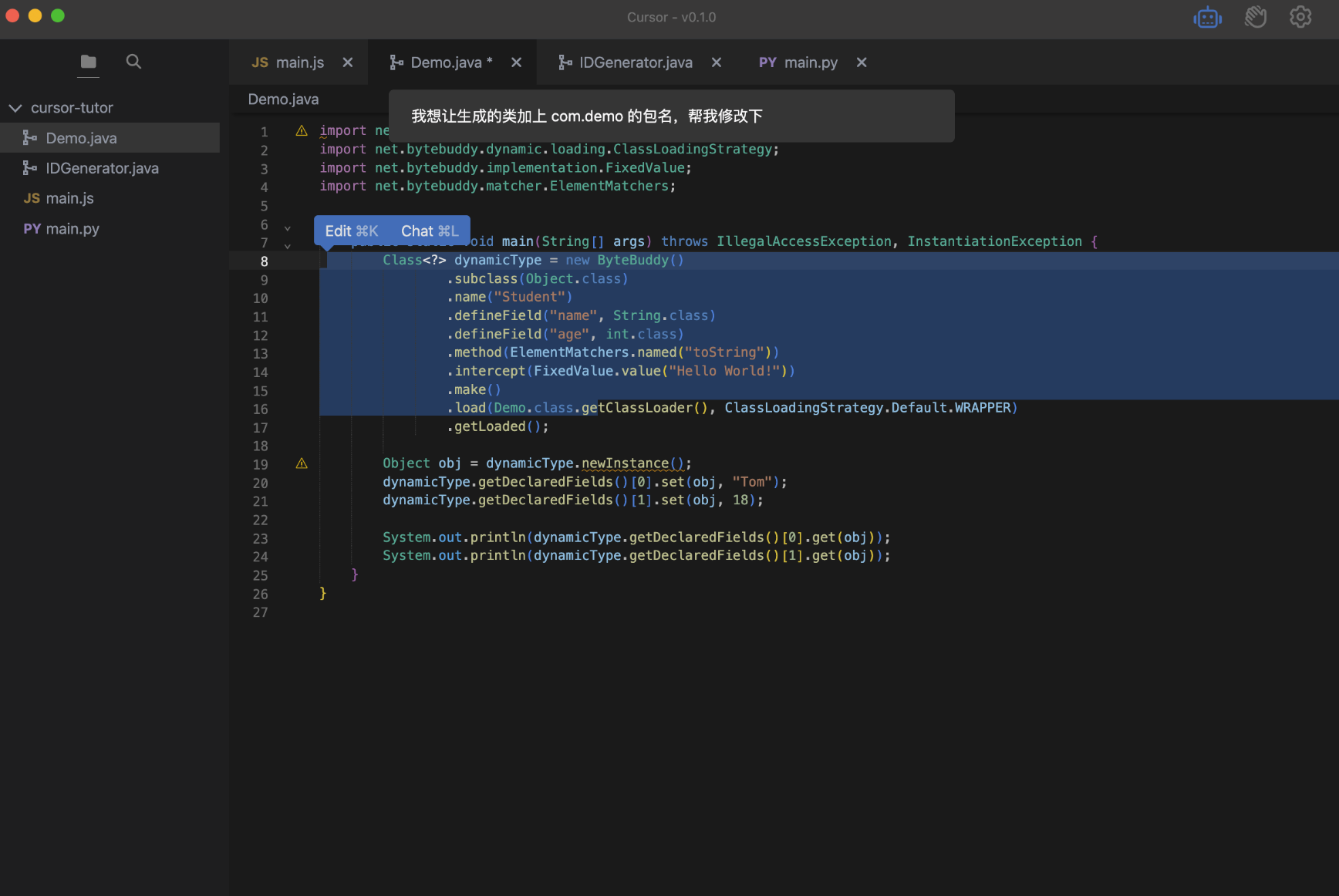Image resolution: width=1339 pixels, height=896 pixels.
Task: Click the "Tom" string on line 20
Action: click(x=752, y=482)
